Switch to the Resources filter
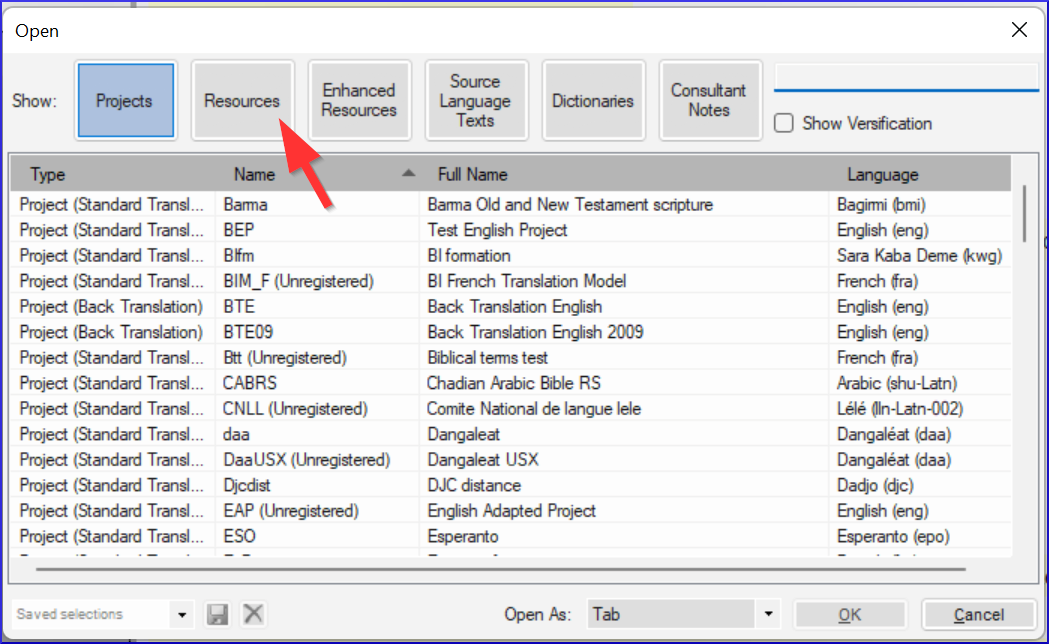 [x=242, y=100]
